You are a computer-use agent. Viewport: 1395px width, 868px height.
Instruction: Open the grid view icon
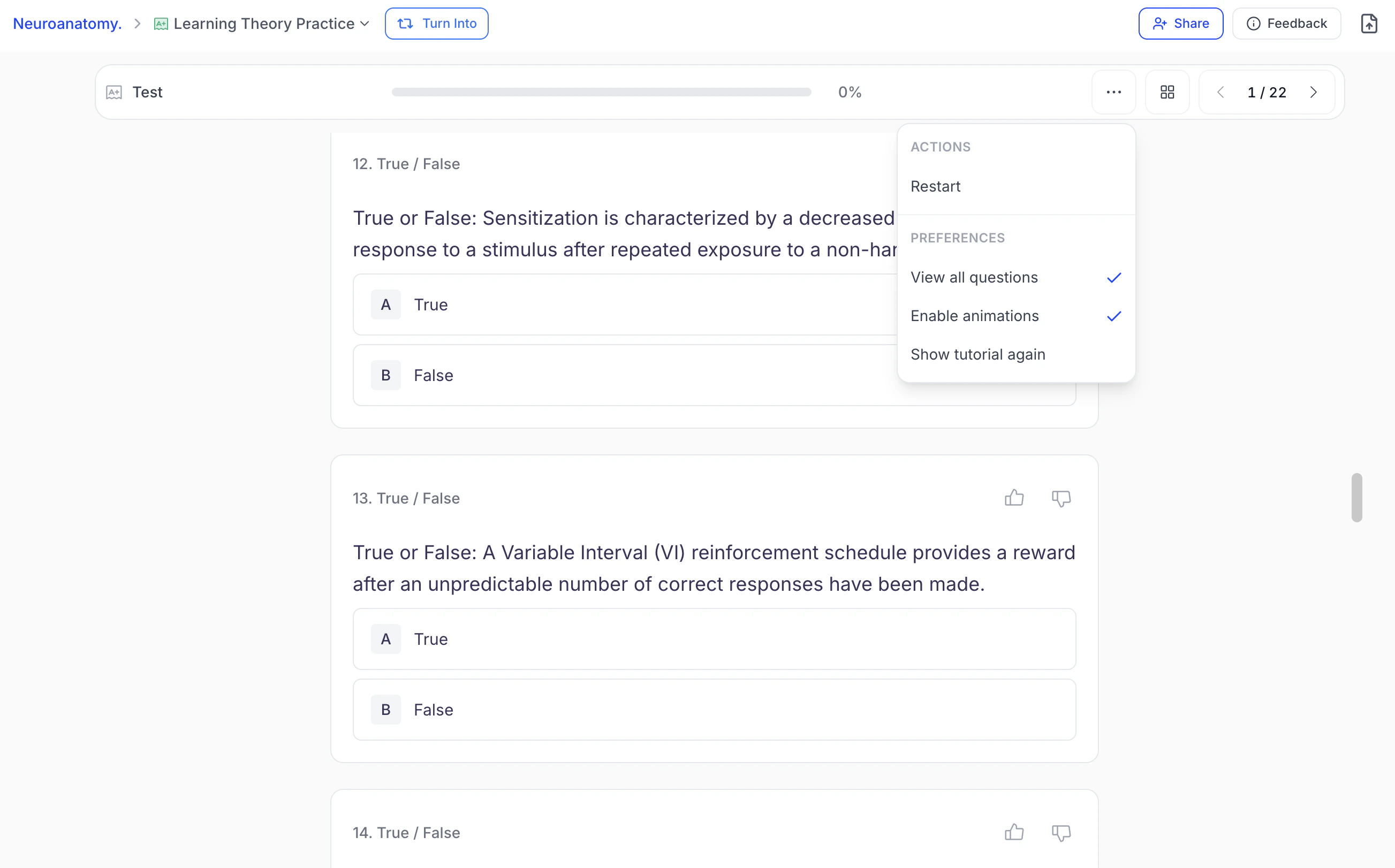click(x=1167, y=92)
